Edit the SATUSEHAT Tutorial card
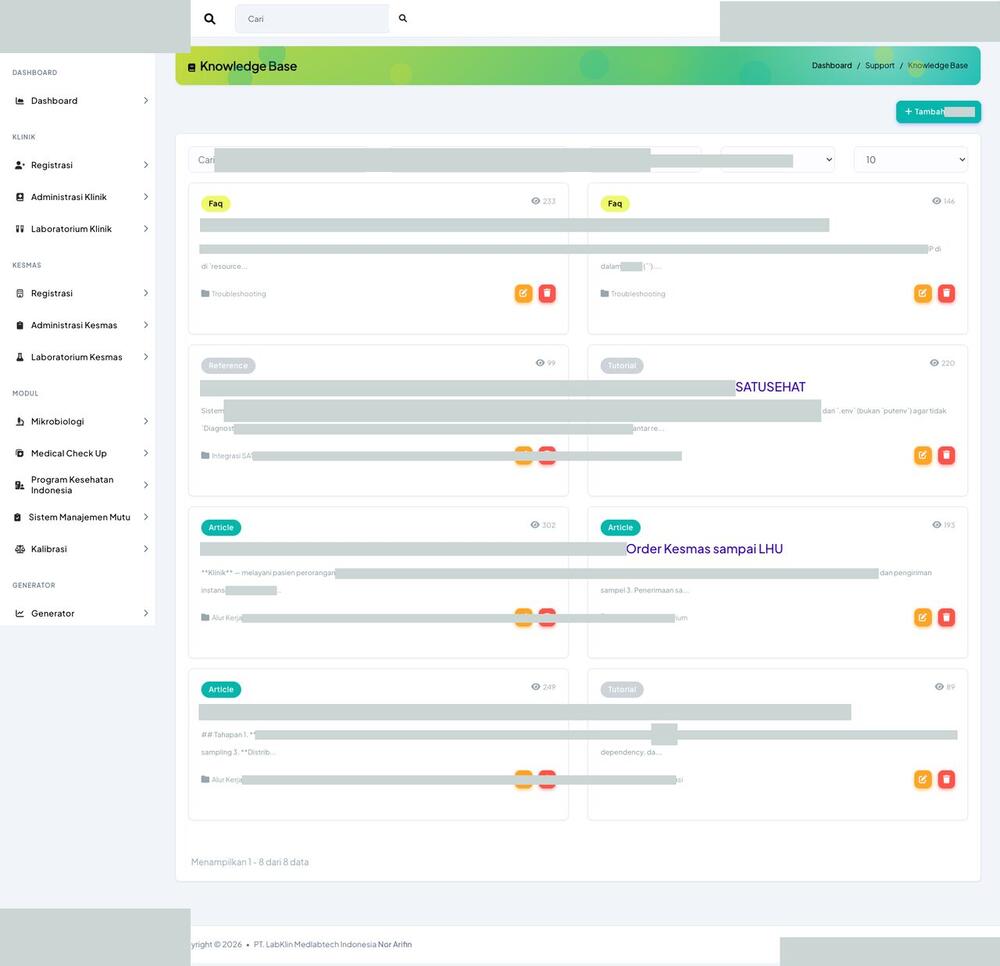Viewport: 1000px width, 966px height. coord(923,455)
